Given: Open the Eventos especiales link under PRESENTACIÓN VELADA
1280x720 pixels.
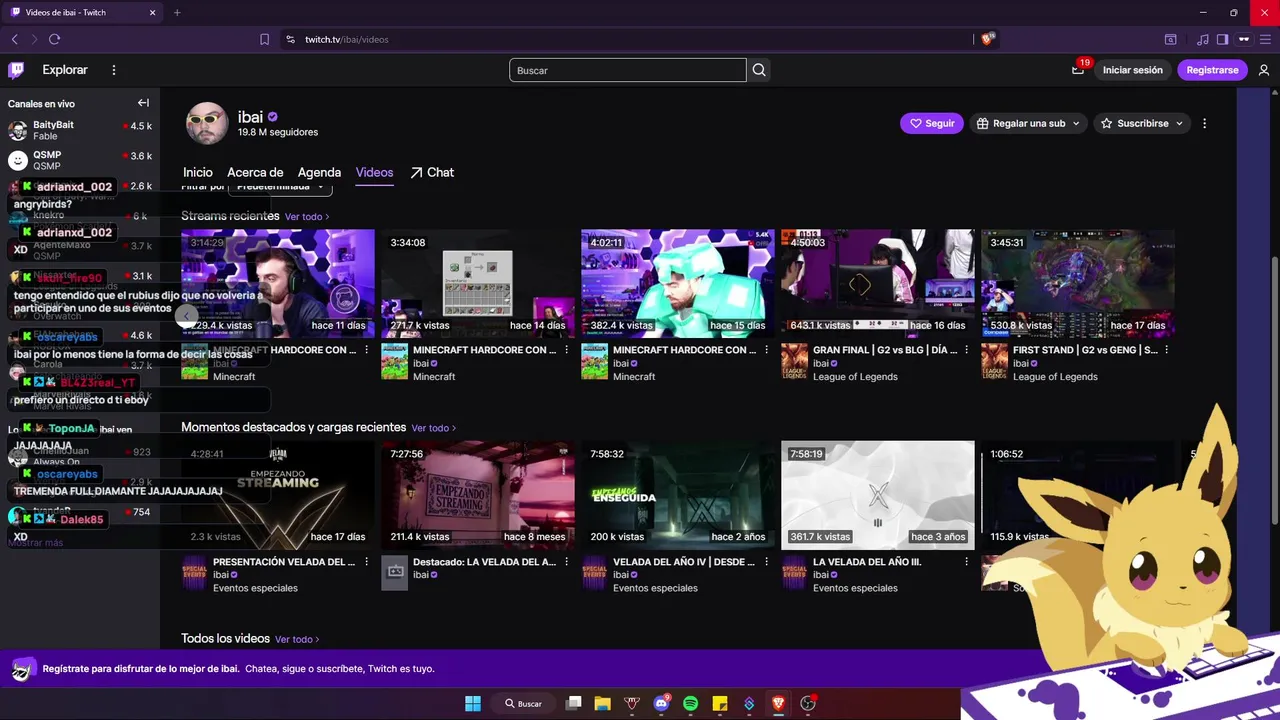Looking at the screenshot, I should (255, 588).
